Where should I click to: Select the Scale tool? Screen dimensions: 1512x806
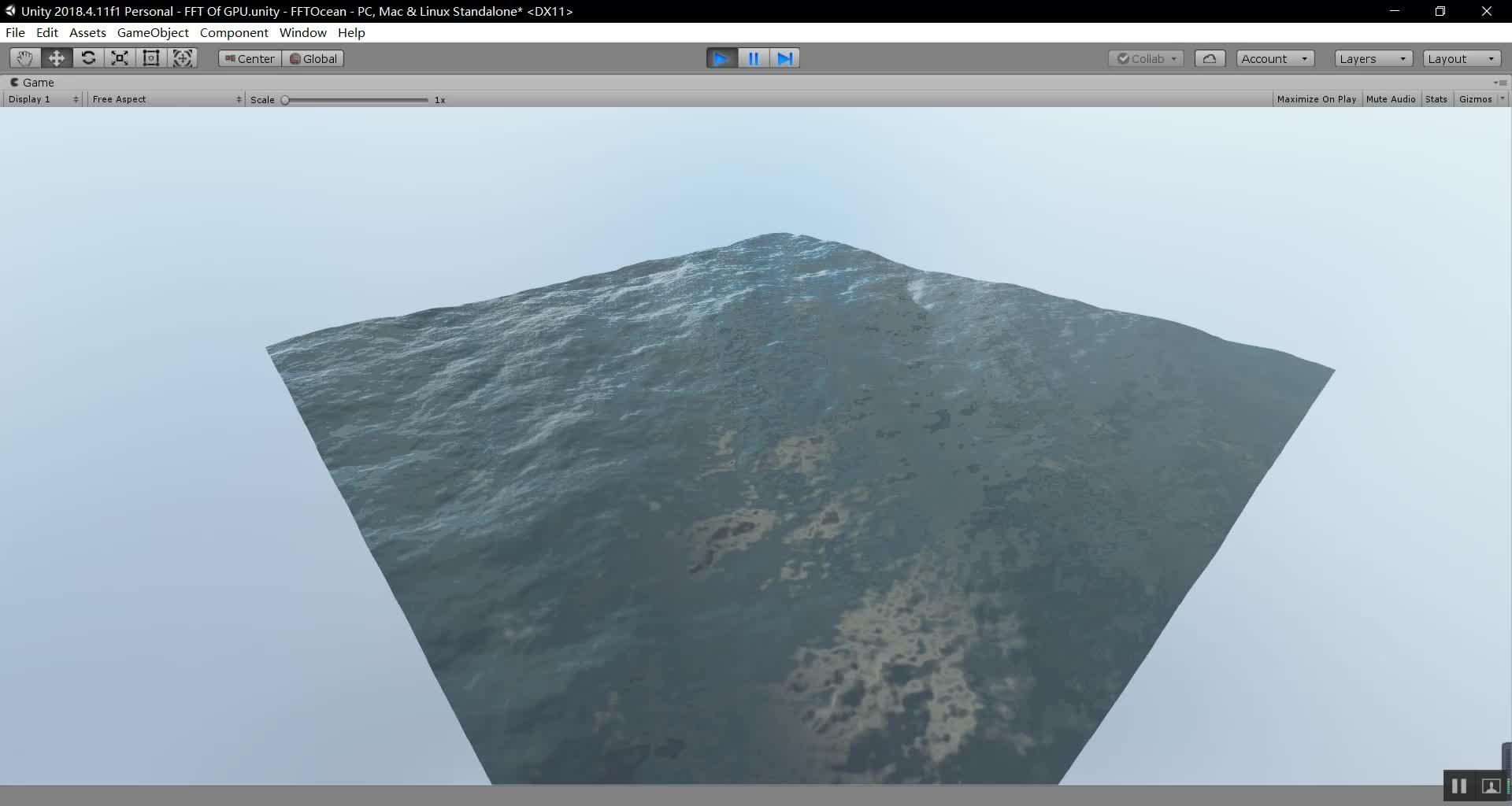tap(119, 57)
